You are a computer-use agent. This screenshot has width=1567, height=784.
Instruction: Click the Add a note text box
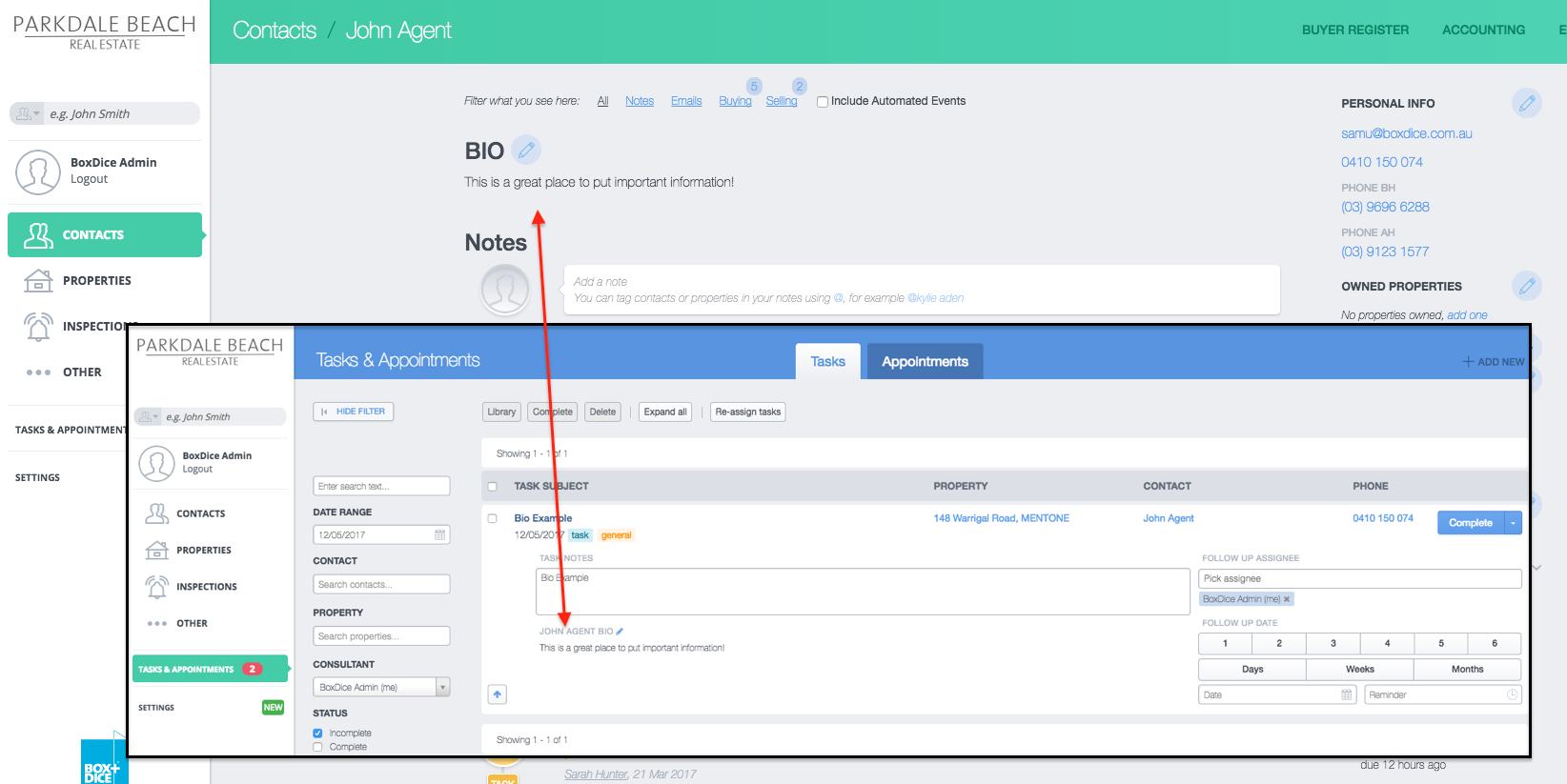pos(922,290)
